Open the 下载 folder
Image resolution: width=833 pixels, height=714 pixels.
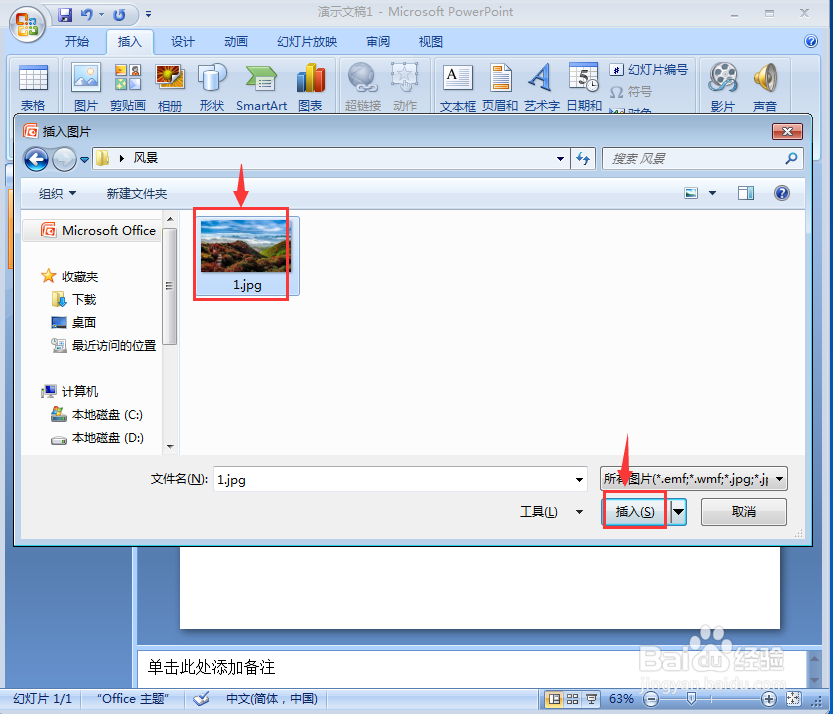click(x=74, y=300)
